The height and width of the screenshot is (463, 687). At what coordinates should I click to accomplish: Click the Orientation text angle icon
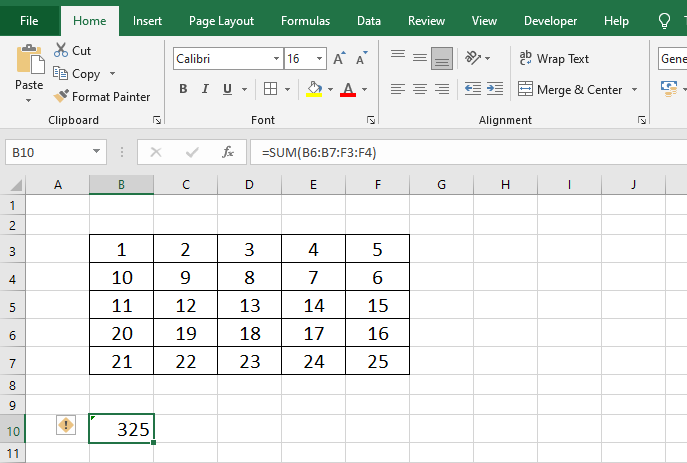[x=473, y=58]
